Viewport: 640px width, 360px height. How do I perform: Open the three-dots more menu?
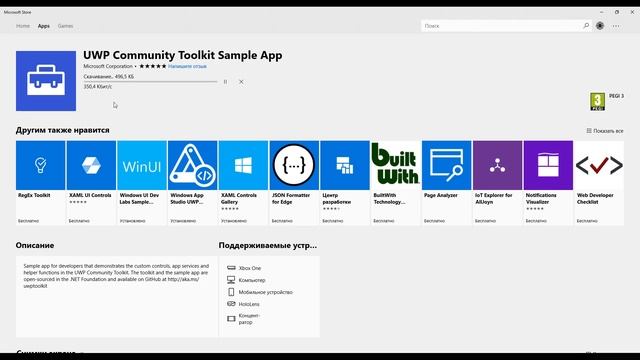click(616, 26)
